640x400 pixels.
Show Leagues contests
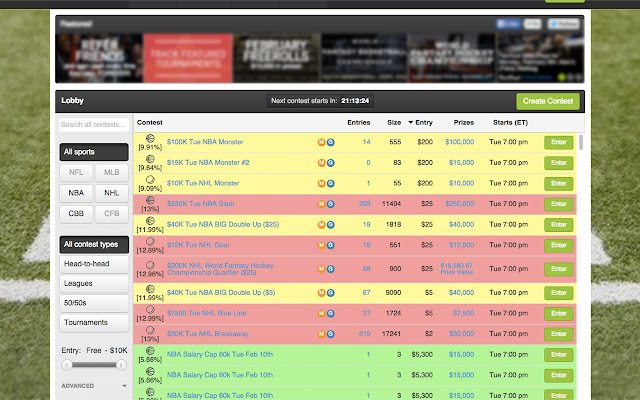coord(94,283)
